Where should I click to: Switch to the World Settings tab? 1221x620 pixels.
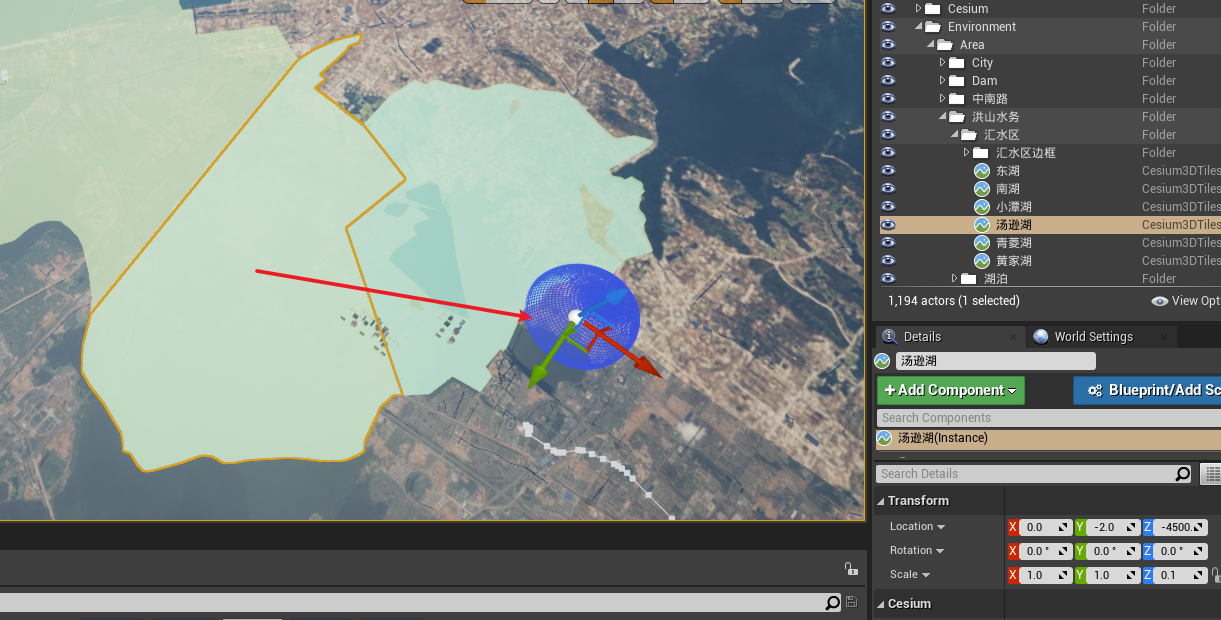tap(1095, 336)
